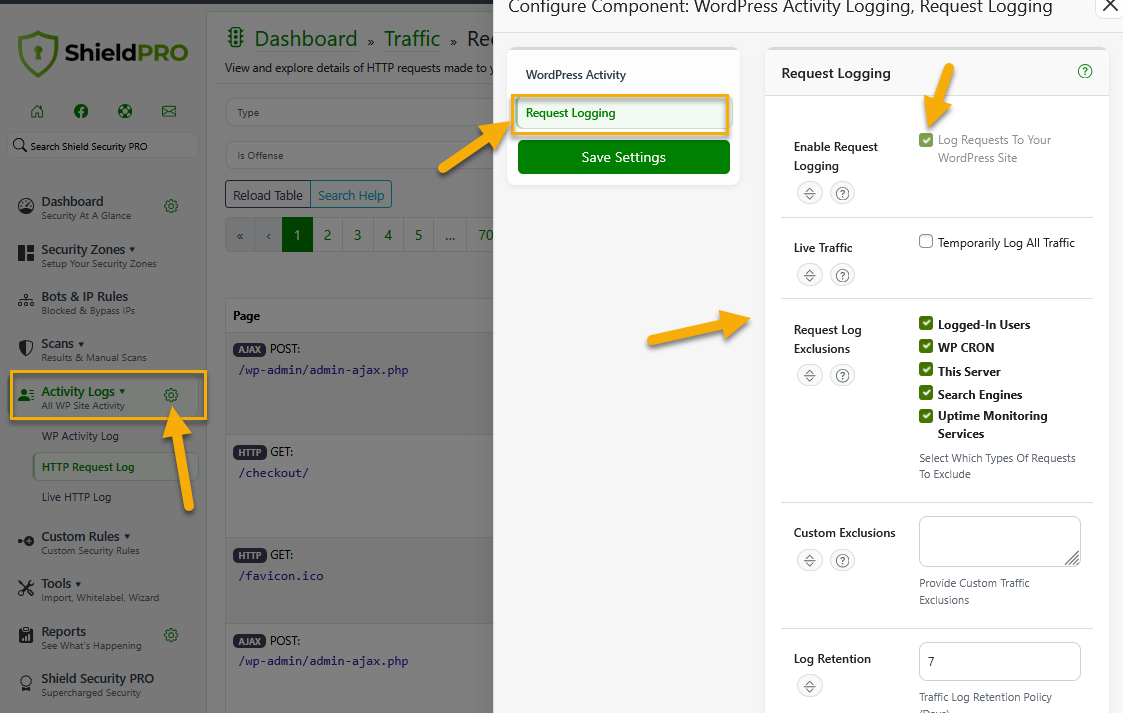The image size is (1123, 713).
Task: Enable Temporarily Log All Traffic
Action: click(926, 241)
